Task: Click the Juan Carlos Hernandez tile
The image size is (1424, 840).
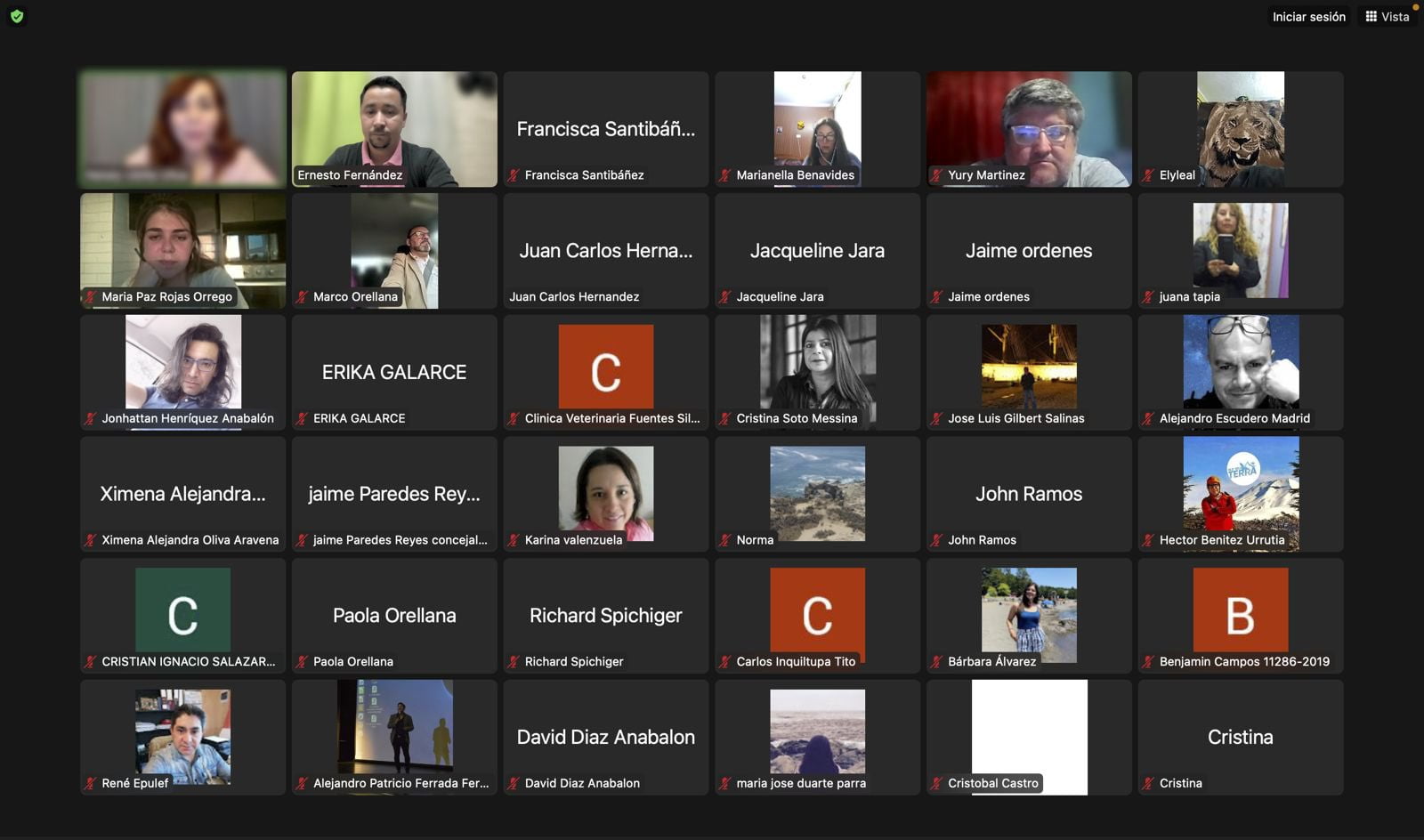Action: pos(605,251)
